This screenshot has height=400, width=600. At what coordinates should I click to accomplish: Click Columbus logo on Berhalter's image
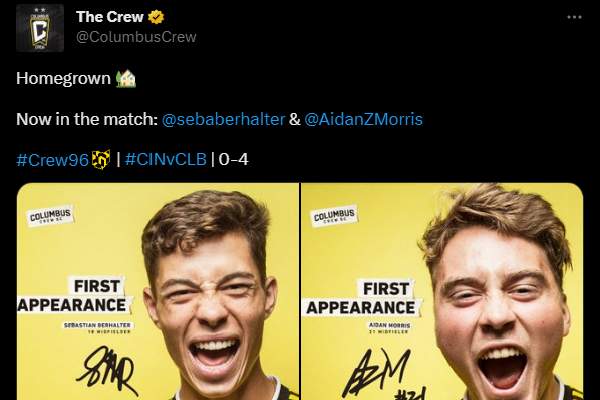52,217
